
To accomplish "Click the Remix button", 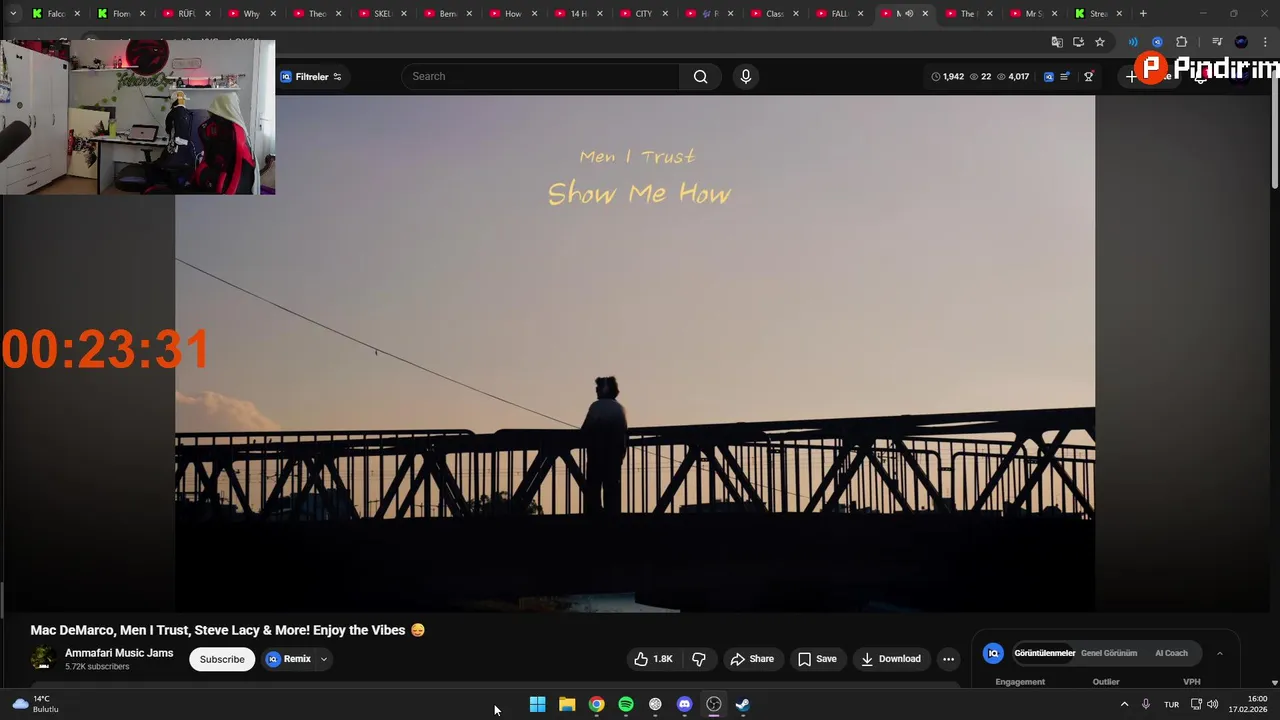I will (x=289, y=659).
